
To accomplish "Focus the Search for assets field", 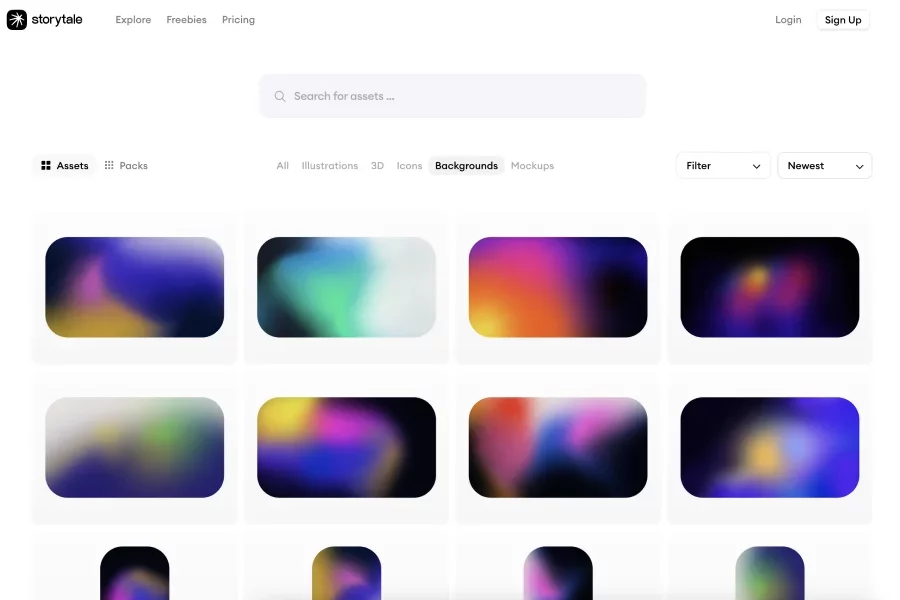I will (x=460, y=97).
